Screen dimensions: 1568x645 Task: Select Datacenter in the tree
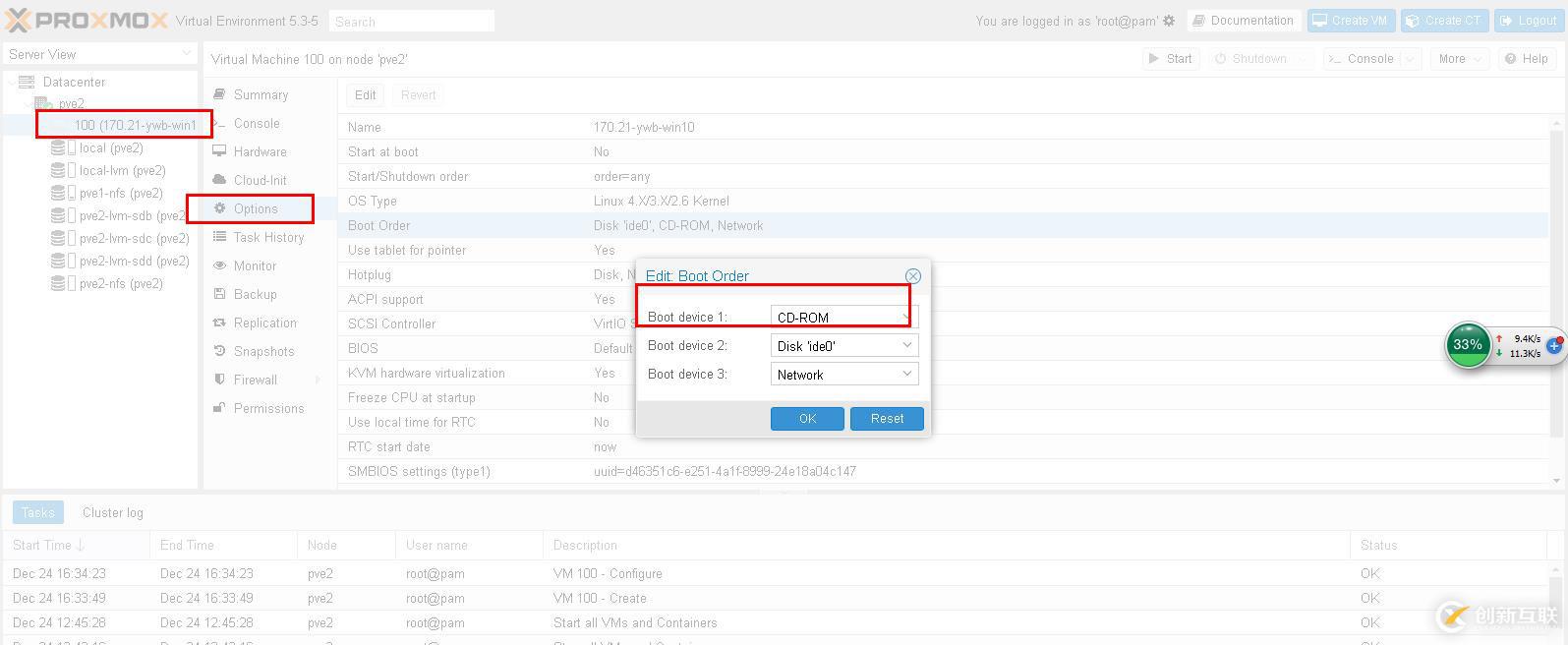[x=74, y=82]
